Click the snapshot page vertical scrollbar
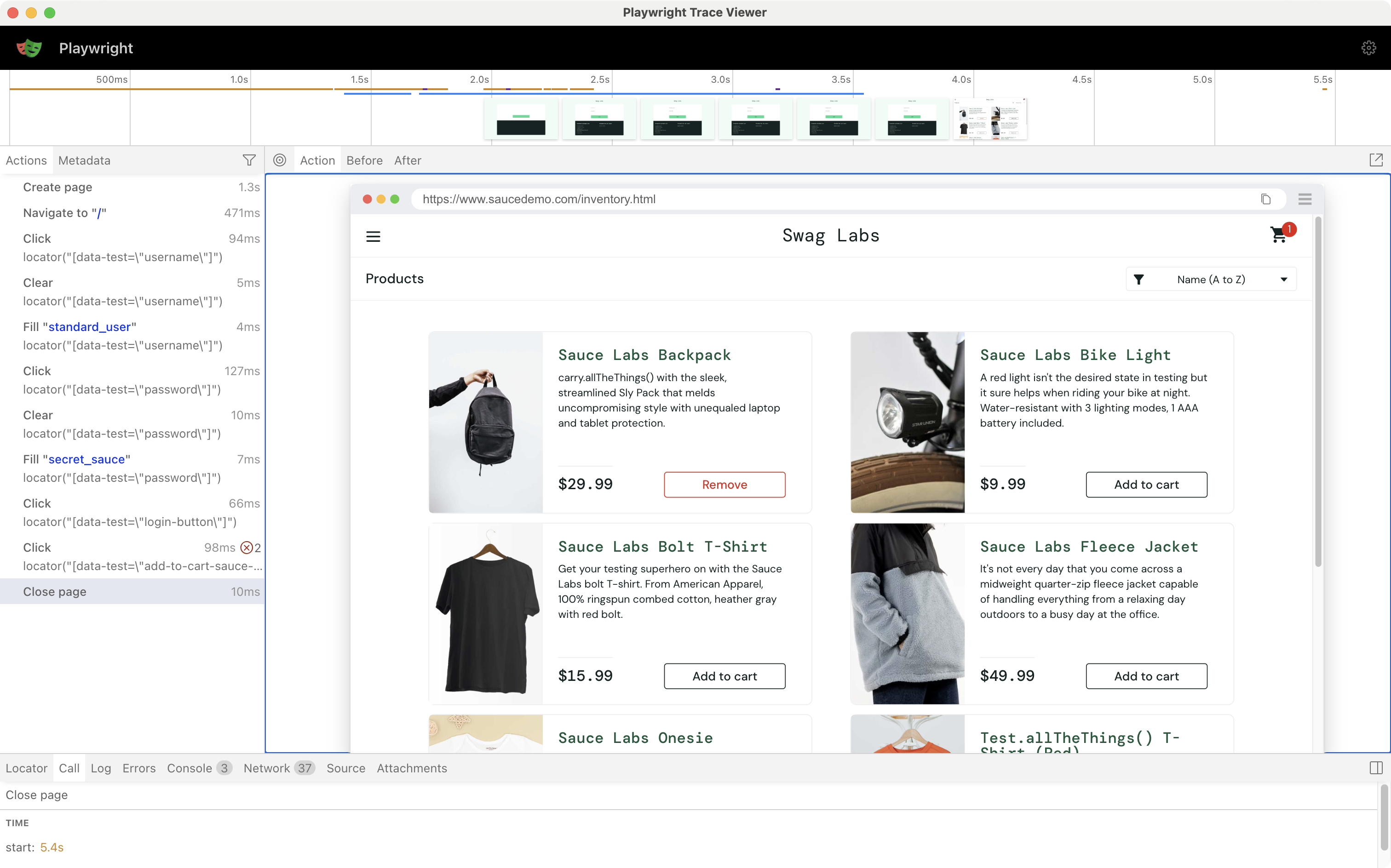The image size is (1391, 868). pyautogui.click(x=1318, y=392)
